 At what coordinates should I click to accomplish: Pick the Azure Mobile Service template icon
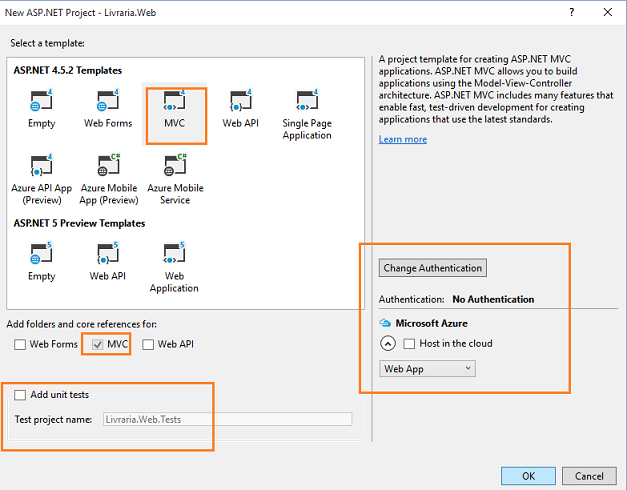pos(175,165)
